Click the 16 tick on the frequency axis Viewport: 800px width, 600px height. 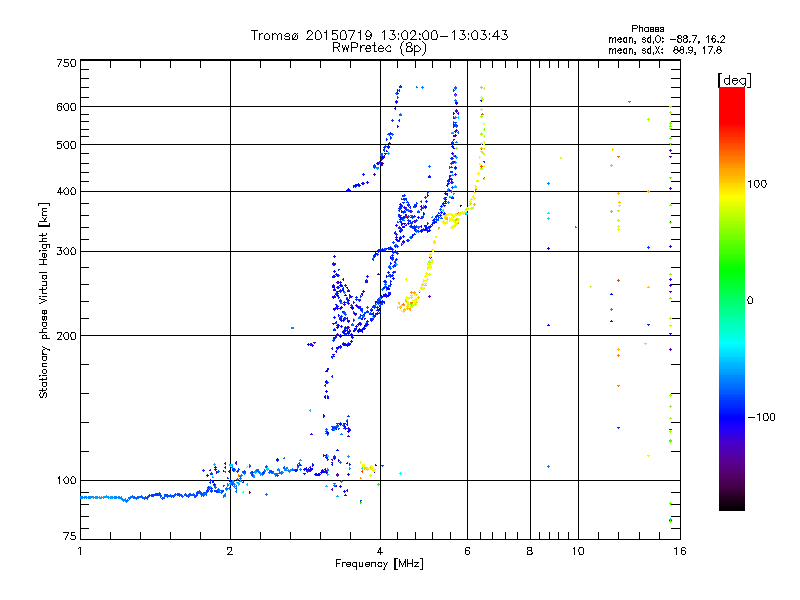tap(677, 551)
